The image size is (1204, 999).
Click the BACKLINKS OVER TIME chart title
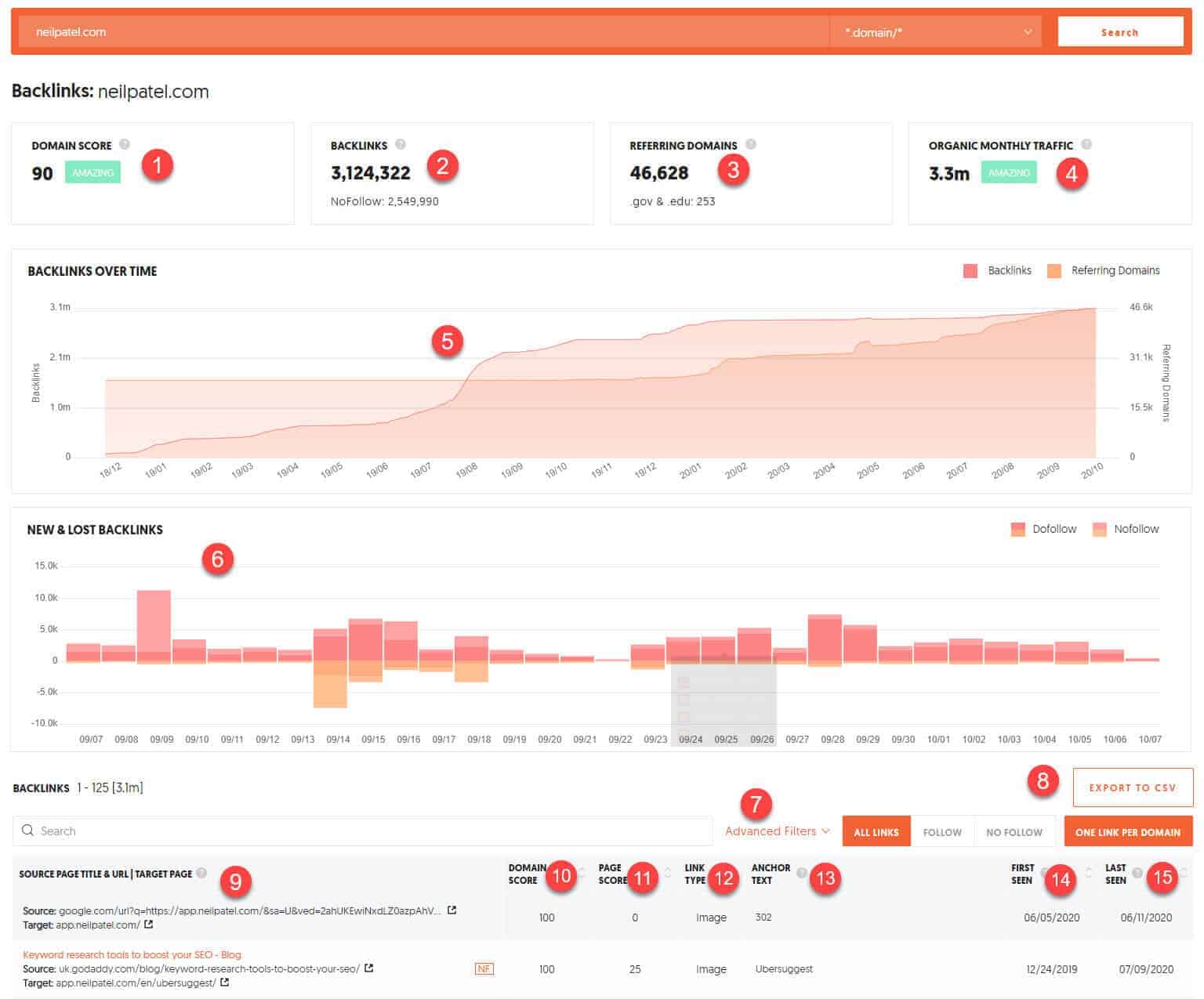click(x=92, y=271)
